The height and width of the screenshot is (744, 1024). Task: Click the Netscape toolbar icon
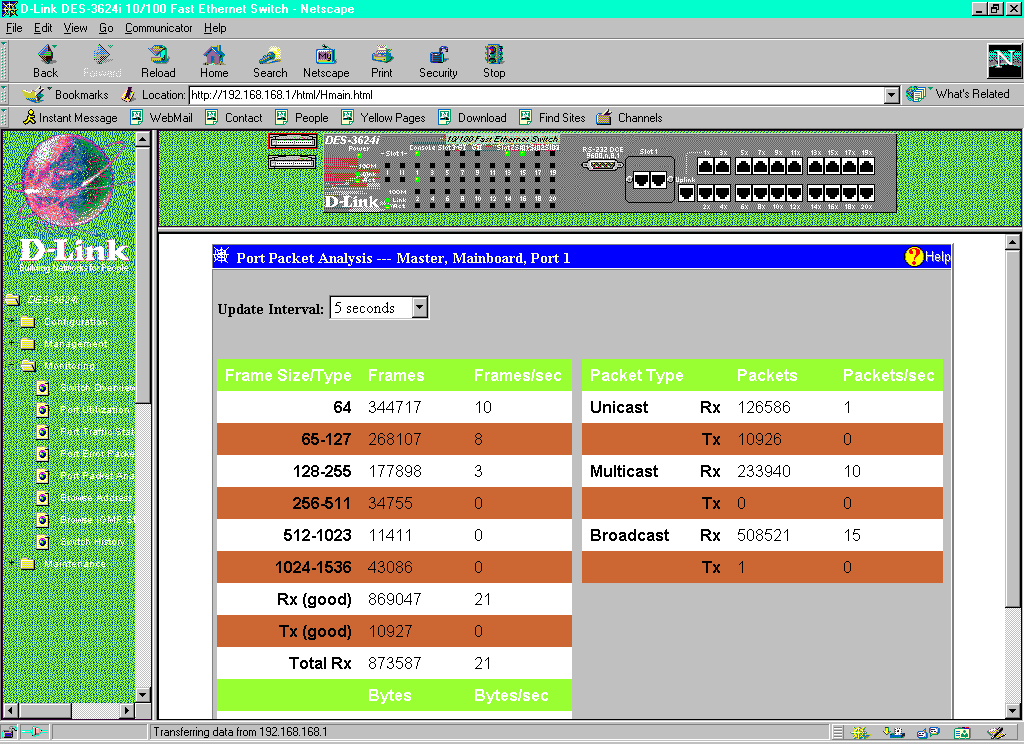click(x=326, y=60)
